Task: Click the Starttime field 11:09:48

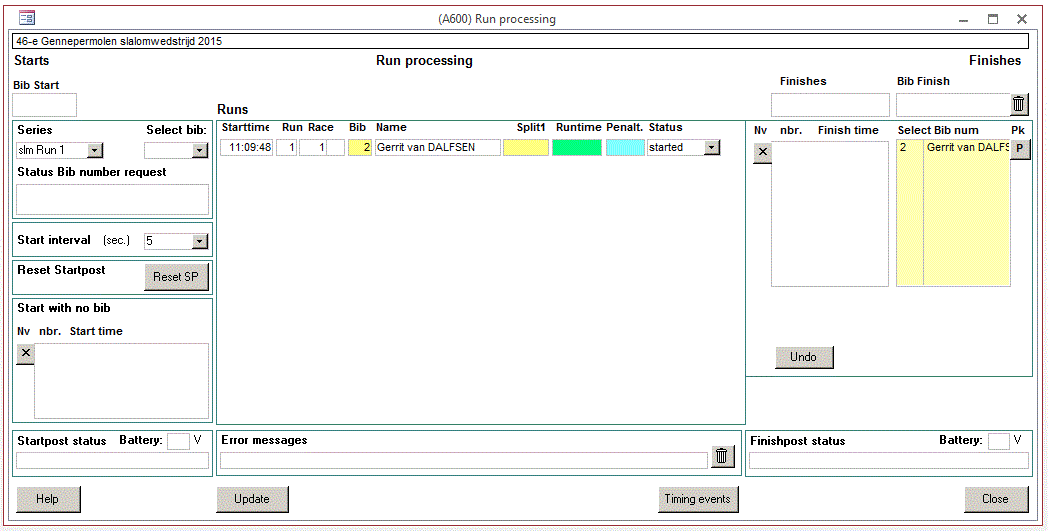Action: [247, 148]
